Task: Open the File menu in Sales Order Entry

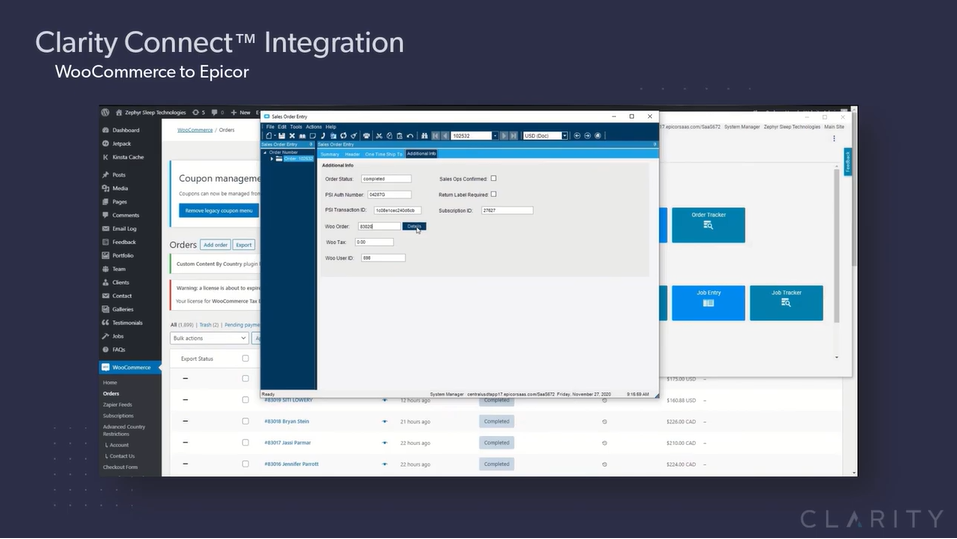Action: 270,126
